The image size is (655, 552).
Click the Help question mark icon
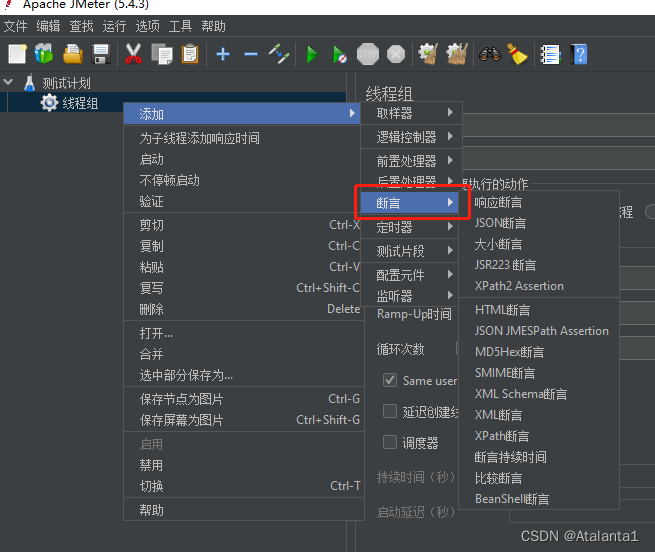point(579,54)
